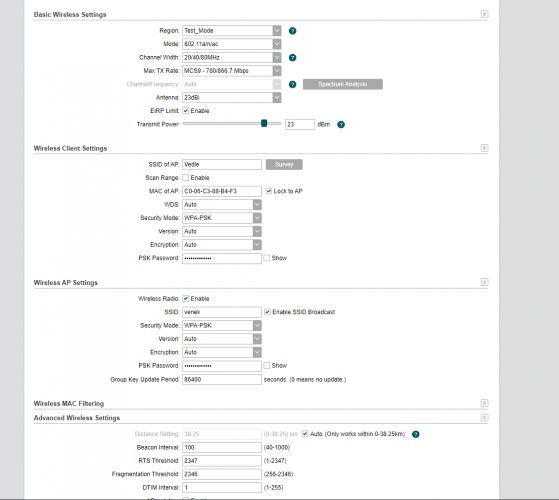Open the Region dropdown
Screen dimensions: 559x500
(x=232, y=31)
